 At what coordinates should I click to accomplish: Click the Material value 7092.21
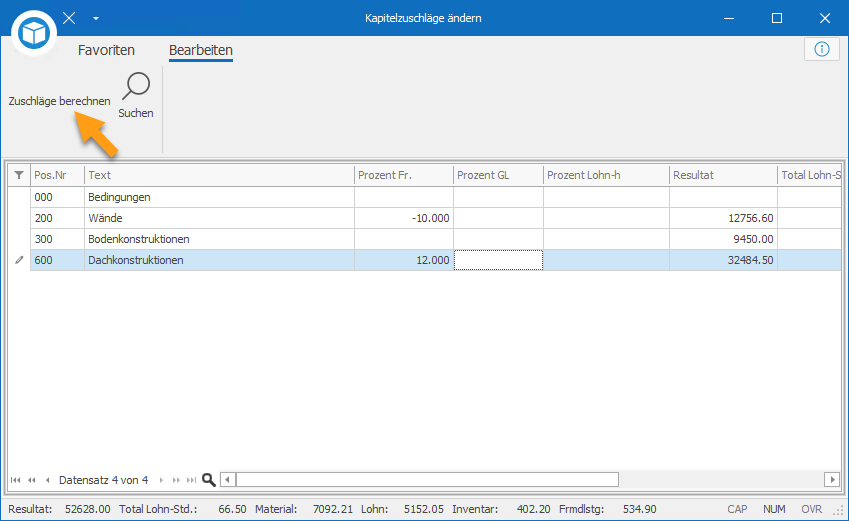pos(332,509)
